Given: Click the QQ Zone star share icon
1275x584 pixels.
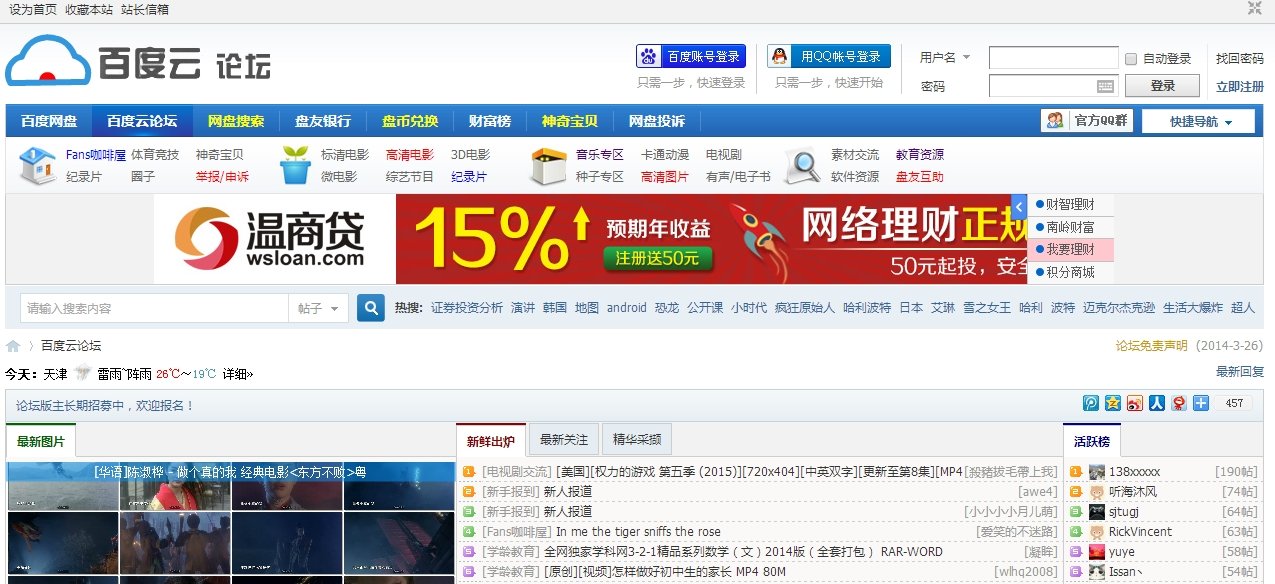Looking at the screenshot, I should click(1113, 403).
